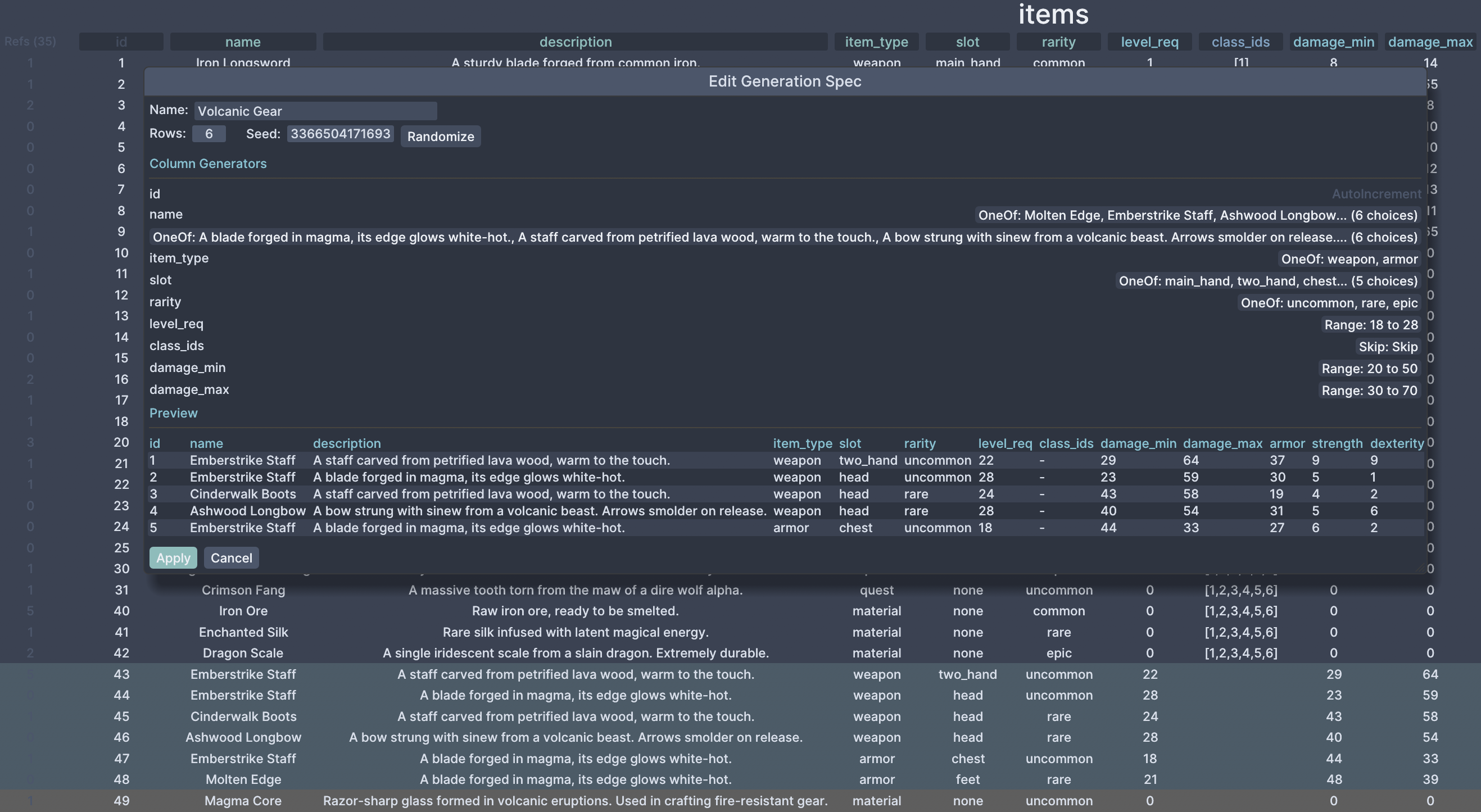Viewport: 1481px width, 812px height.
Task: Cancel the Edit Generation Spec dialog
Action: click(x=231, y=557)
